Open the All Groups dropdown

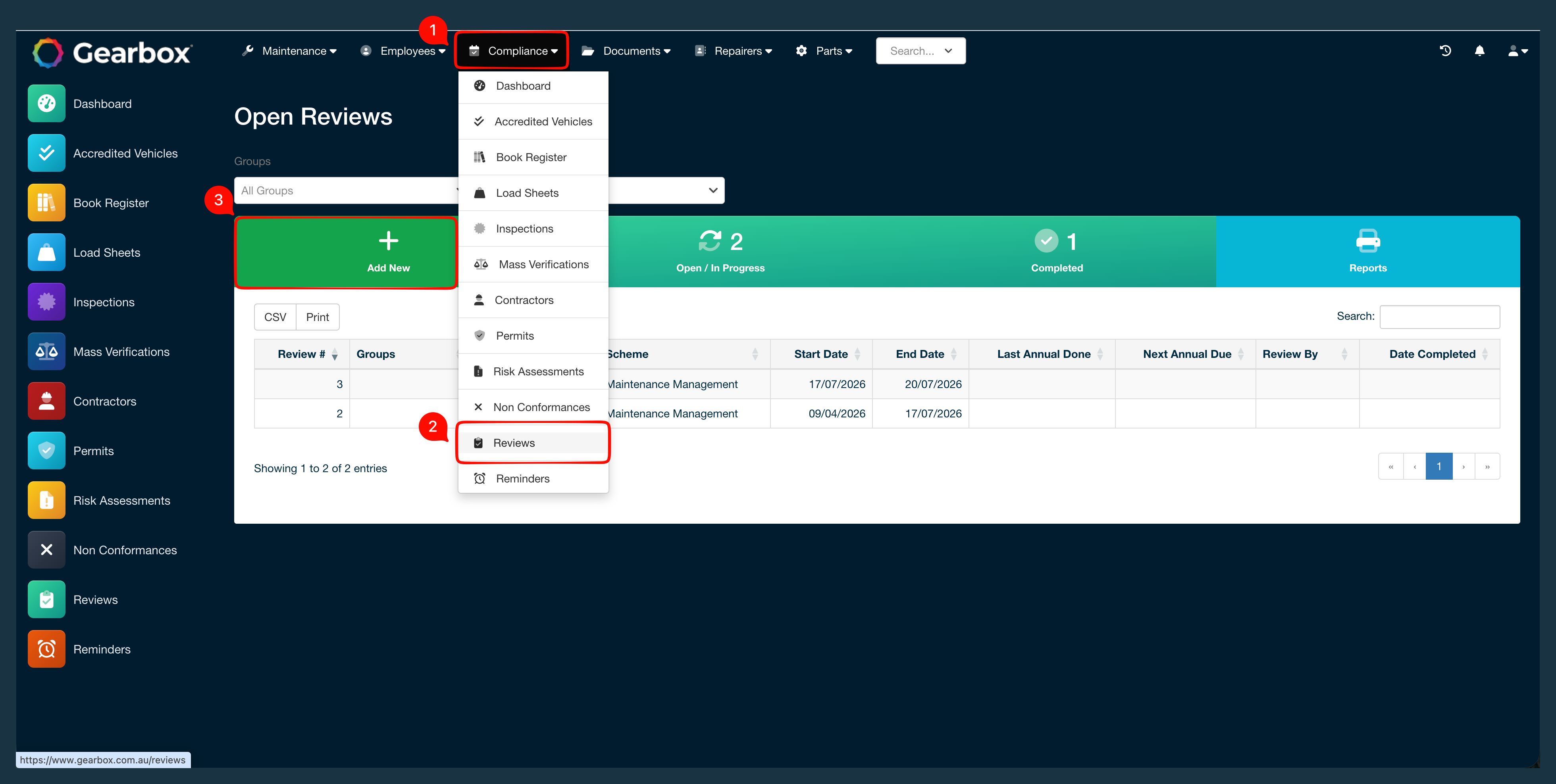coord(347,191)
